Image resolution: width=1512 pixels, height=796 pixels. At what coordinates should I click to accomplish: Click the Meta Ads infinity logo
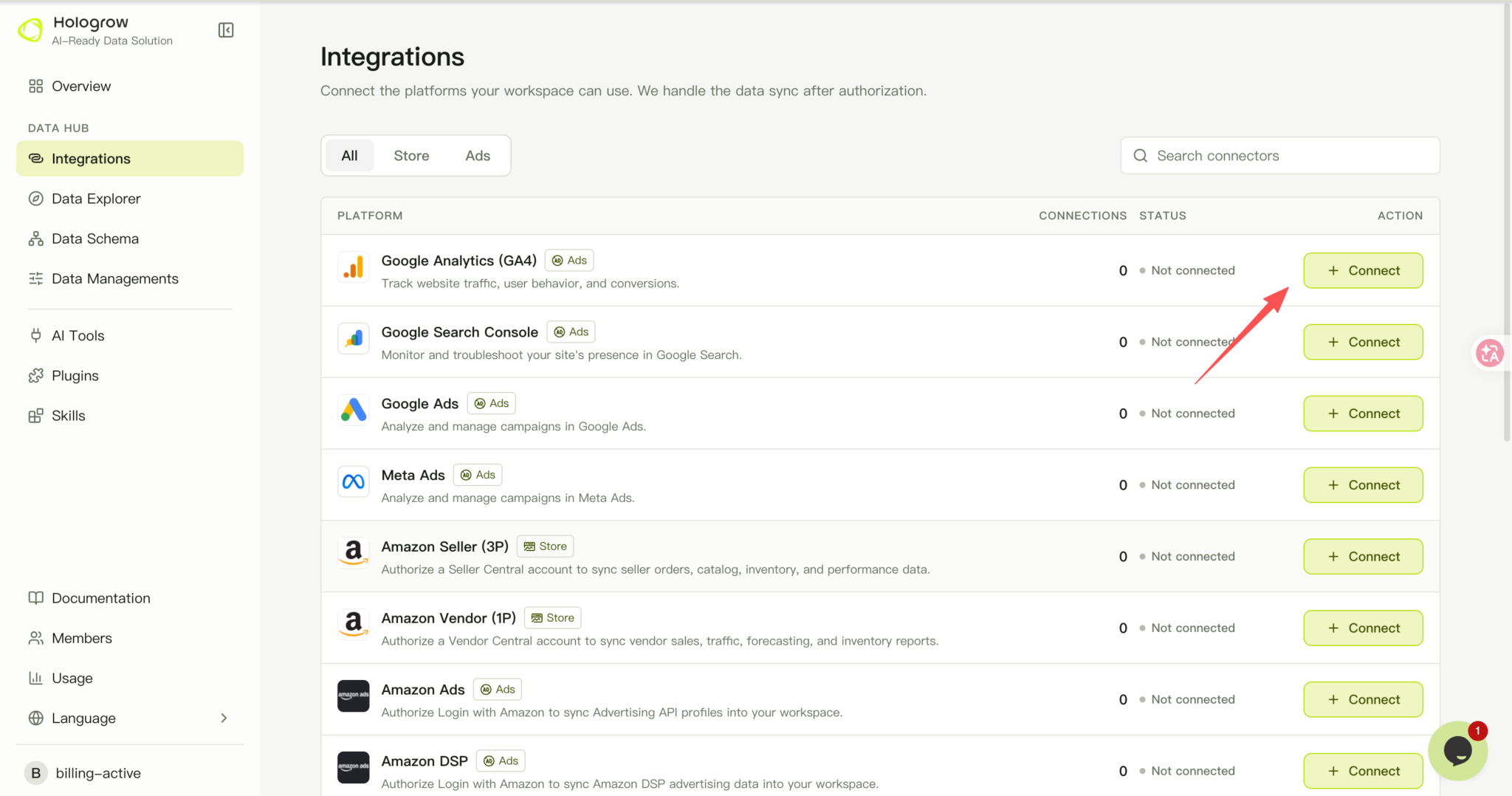[354, 482]
